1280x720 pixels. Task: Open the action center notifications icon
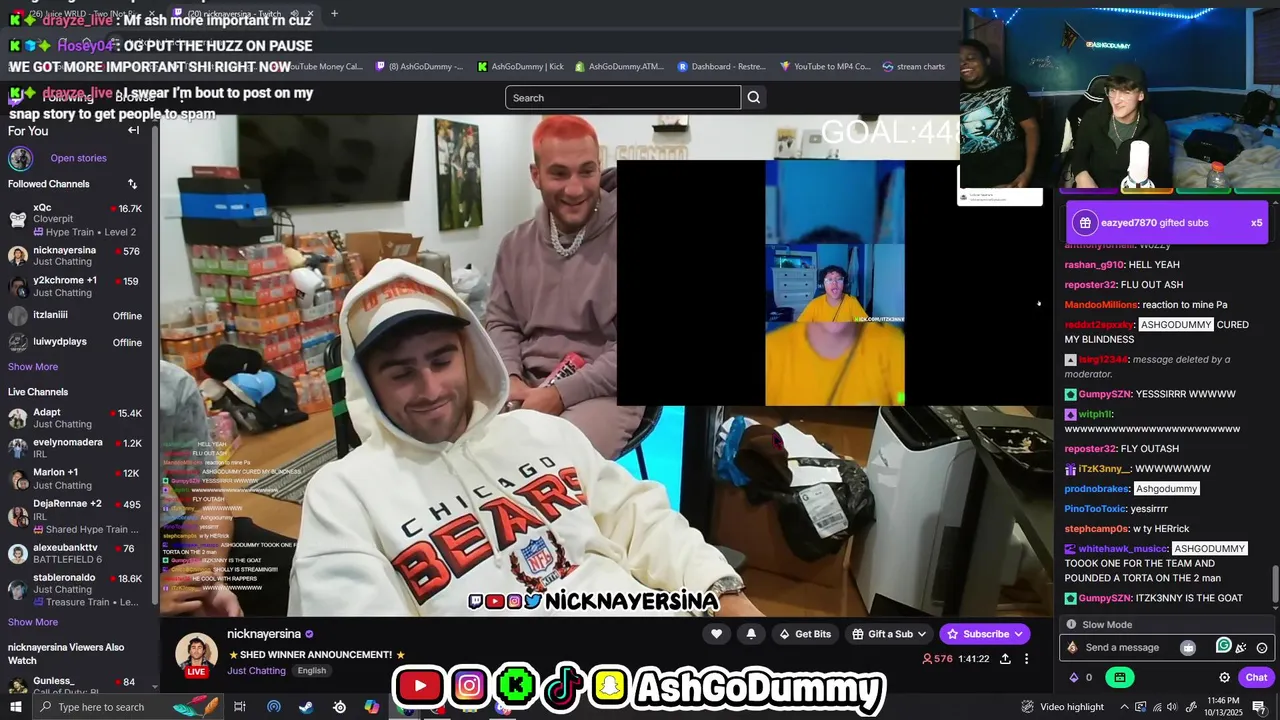1259,707
